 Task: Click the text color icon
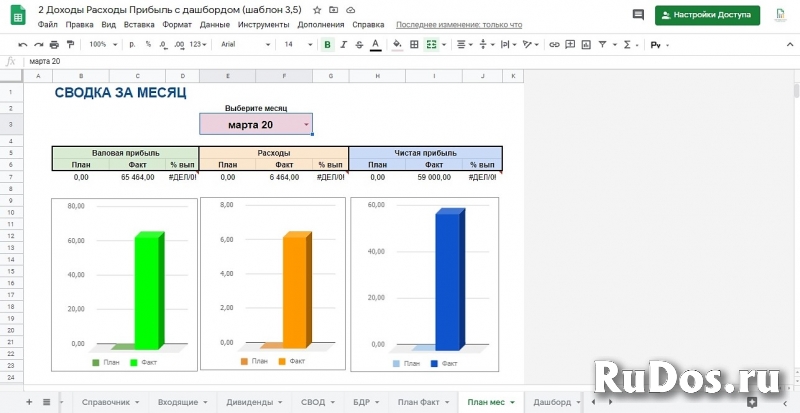375,45
